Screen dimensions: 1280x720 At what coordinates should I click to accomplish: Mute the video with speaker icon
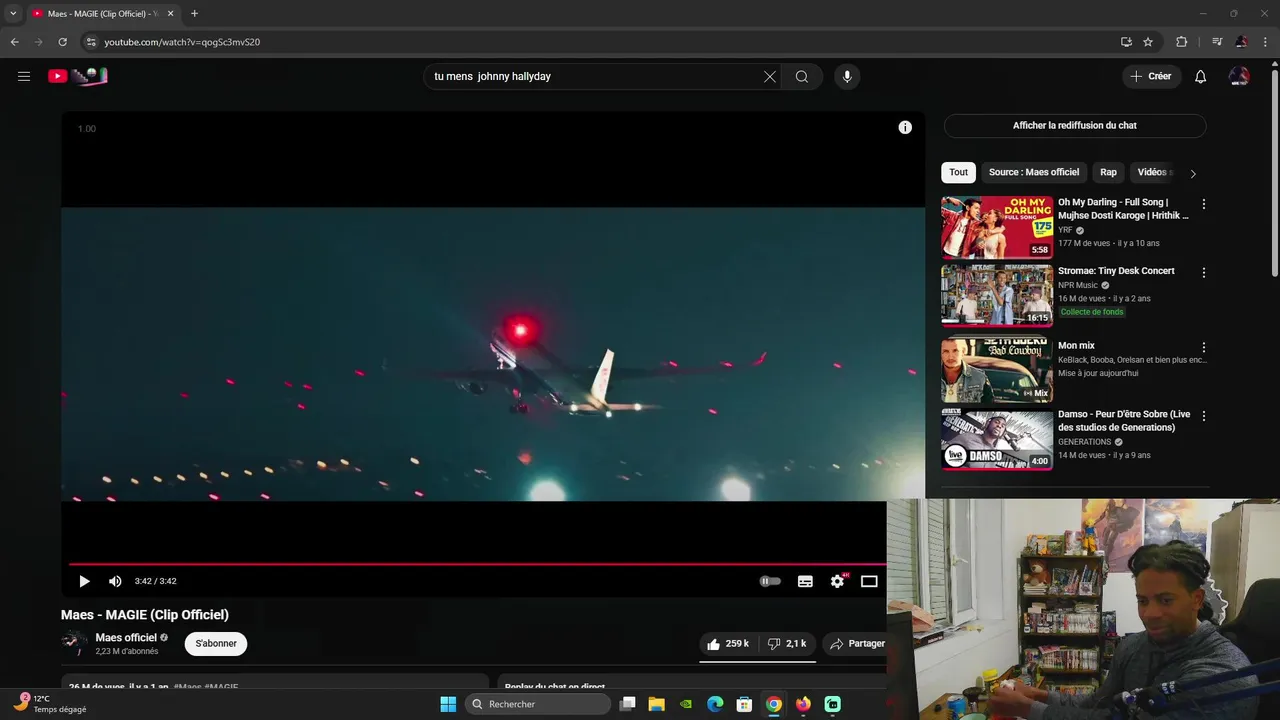pyautogui.click(x=115, y=581)
